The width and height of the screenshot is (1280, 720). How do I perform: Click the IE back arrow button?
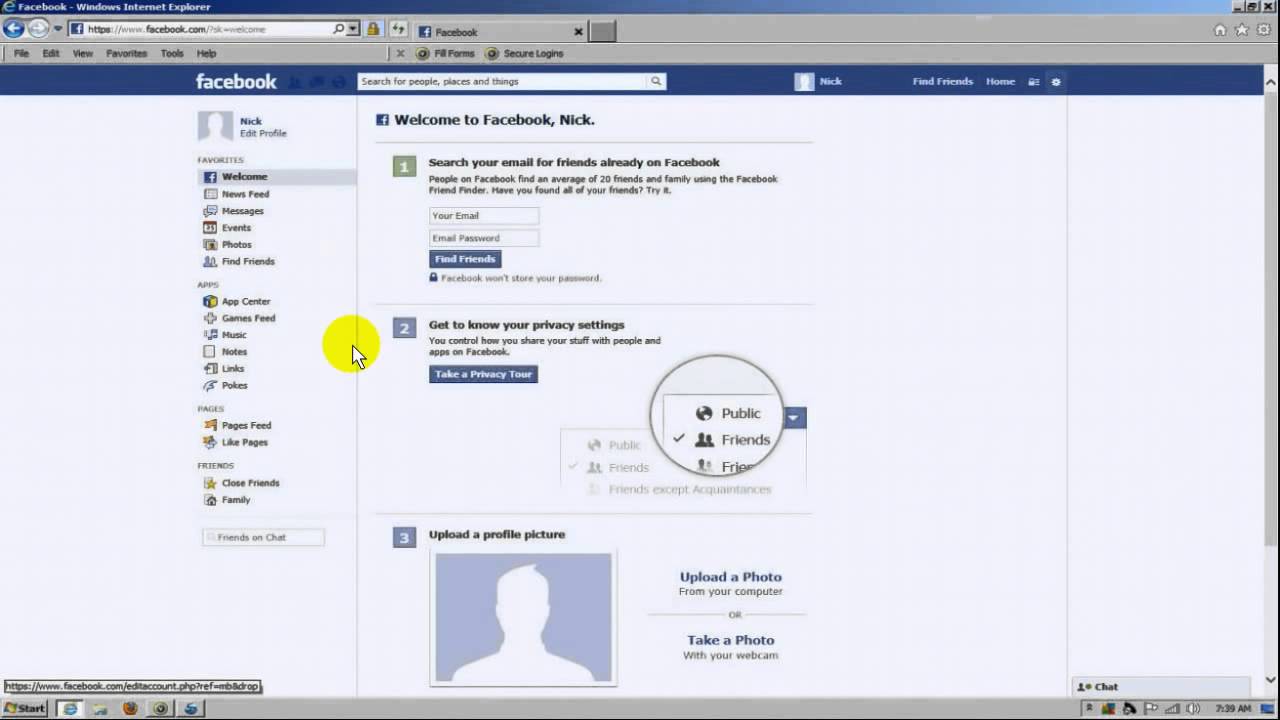(x=13, y=29)
